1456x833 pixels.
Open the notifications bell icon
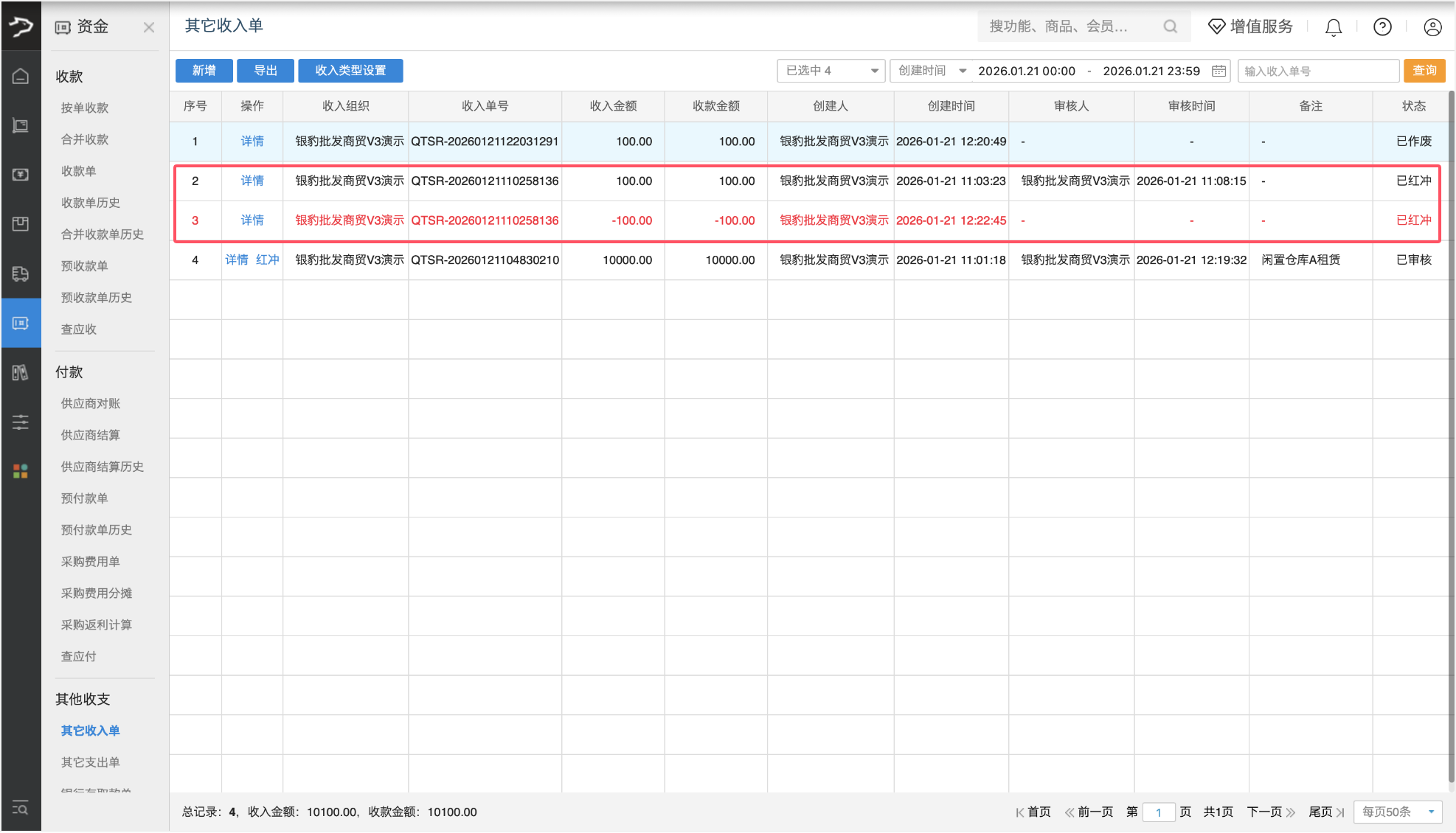[x=1334, y=27]
